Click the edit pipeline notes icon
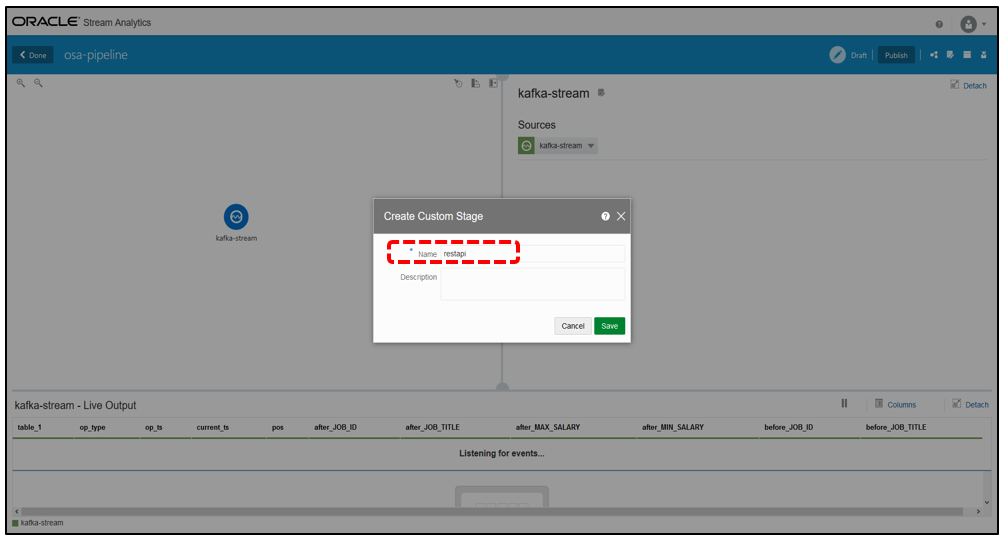The width and height of the screenshot is (1005, 539). (951, 55)
